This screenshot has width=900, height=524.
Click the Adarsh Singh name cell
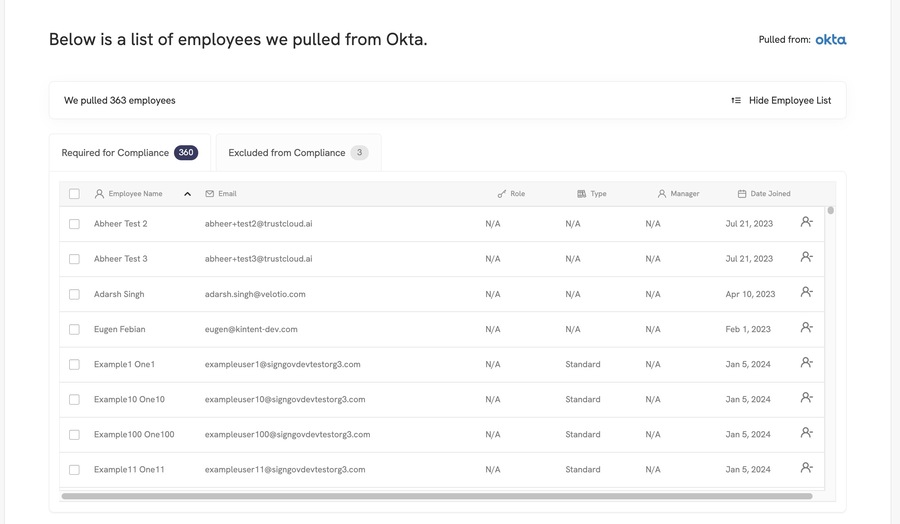click(119, 294)
